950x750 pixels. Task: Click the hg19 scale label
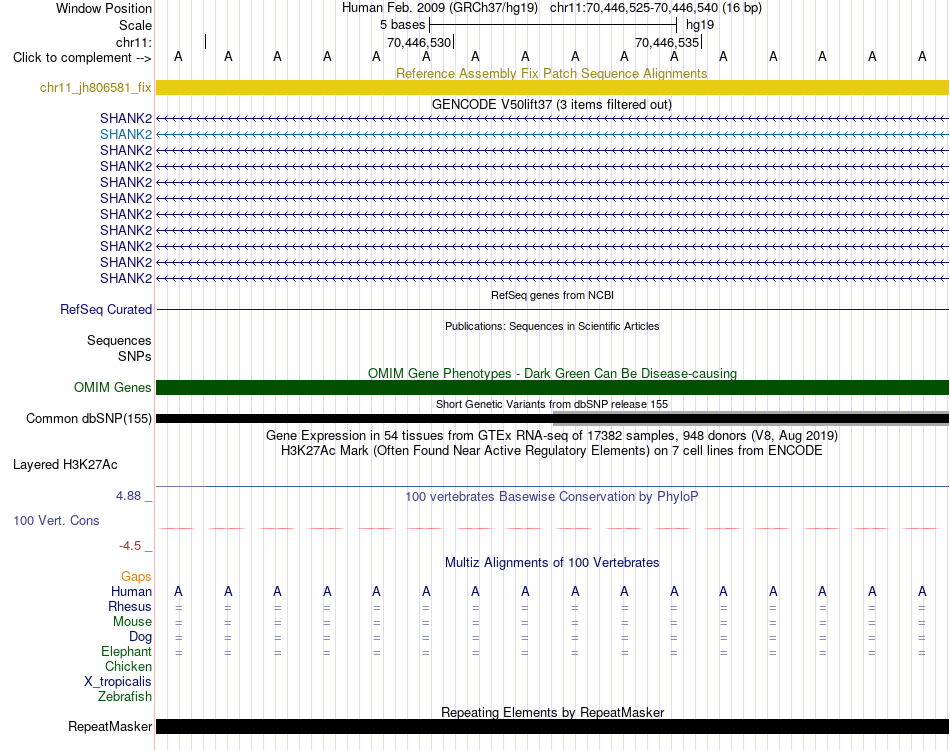(700, 25)
